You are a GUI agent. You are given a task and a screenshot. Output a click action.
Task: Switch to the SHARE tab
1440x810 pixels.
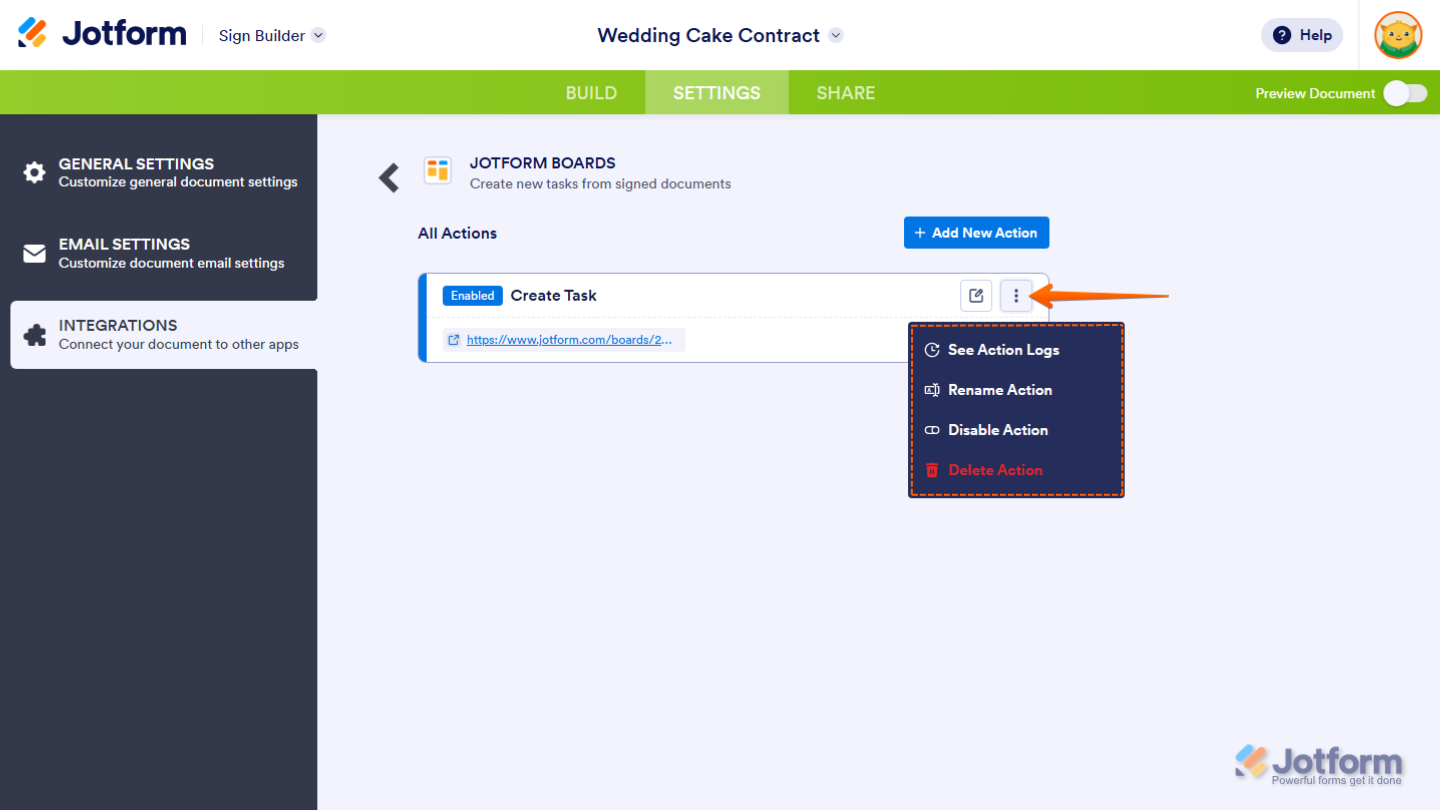coord(845,93)
